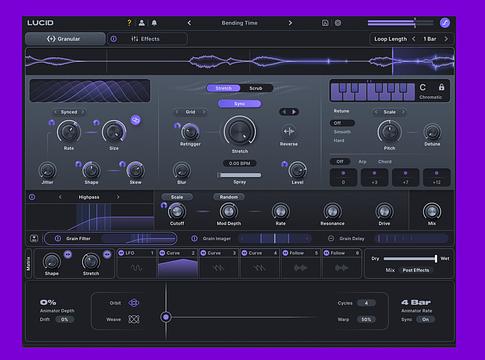Screen dimensions: 485x360
Task: Select the Orbit animator icon
Action: (134, 303)
